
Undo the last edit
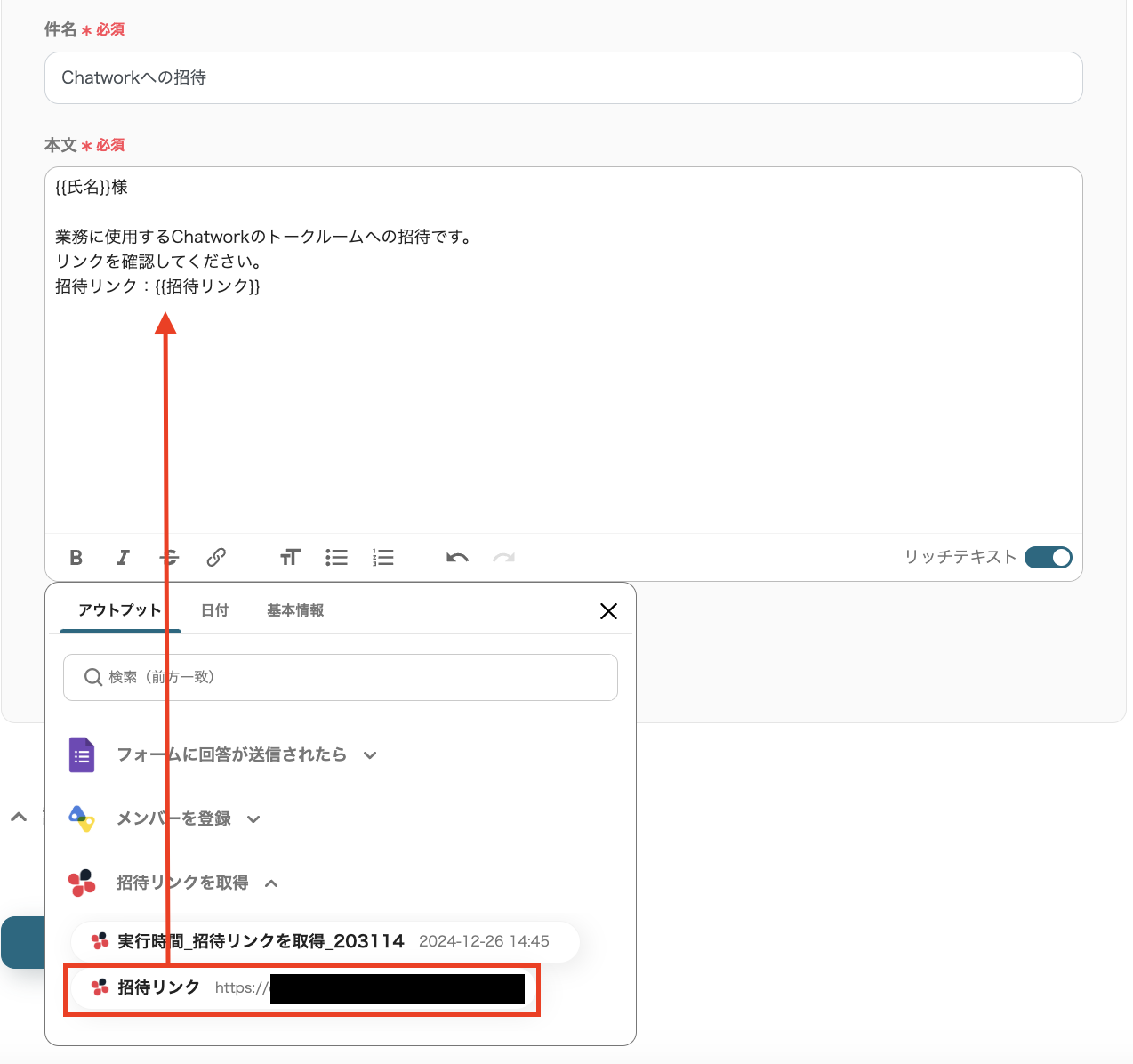(x=457, y=558)
